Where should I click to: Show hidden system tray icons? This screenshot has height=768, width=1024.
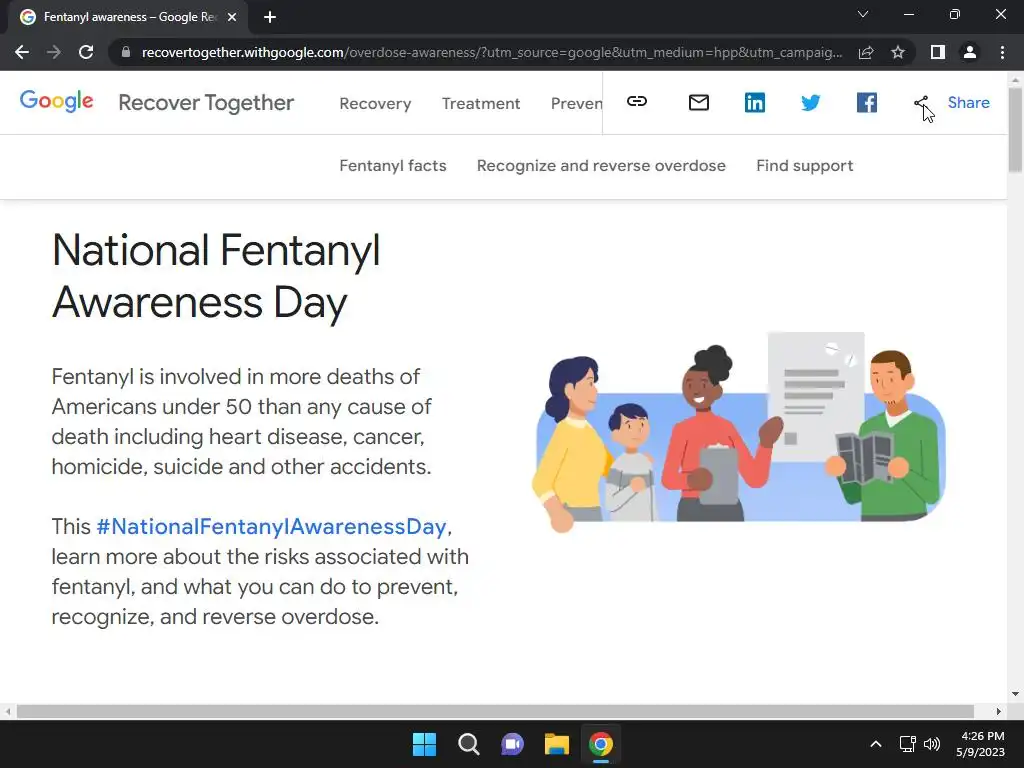click(x=876, y=744)
